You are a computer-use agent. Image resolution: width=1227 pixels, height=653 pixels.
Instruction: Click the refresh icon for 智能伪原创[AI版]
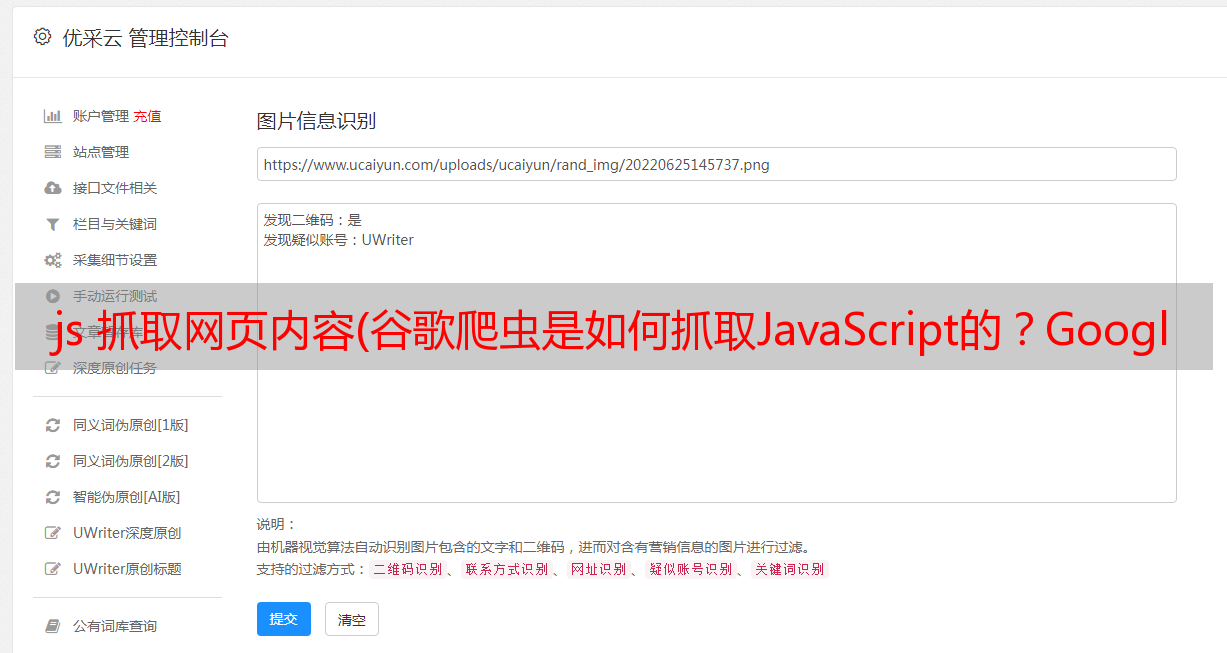[53, 497]
